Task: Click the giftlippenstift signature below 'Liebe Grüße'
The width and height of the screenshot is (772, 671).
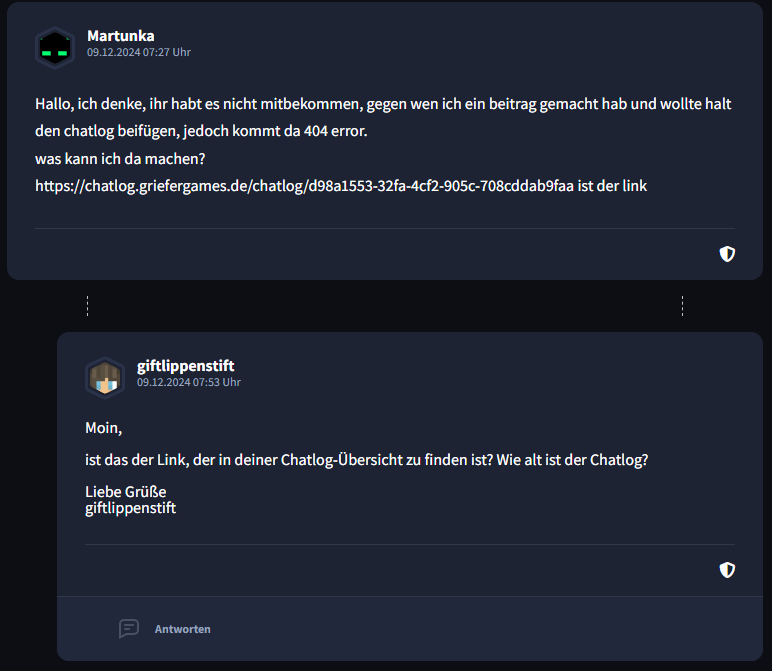Action: 130,508
